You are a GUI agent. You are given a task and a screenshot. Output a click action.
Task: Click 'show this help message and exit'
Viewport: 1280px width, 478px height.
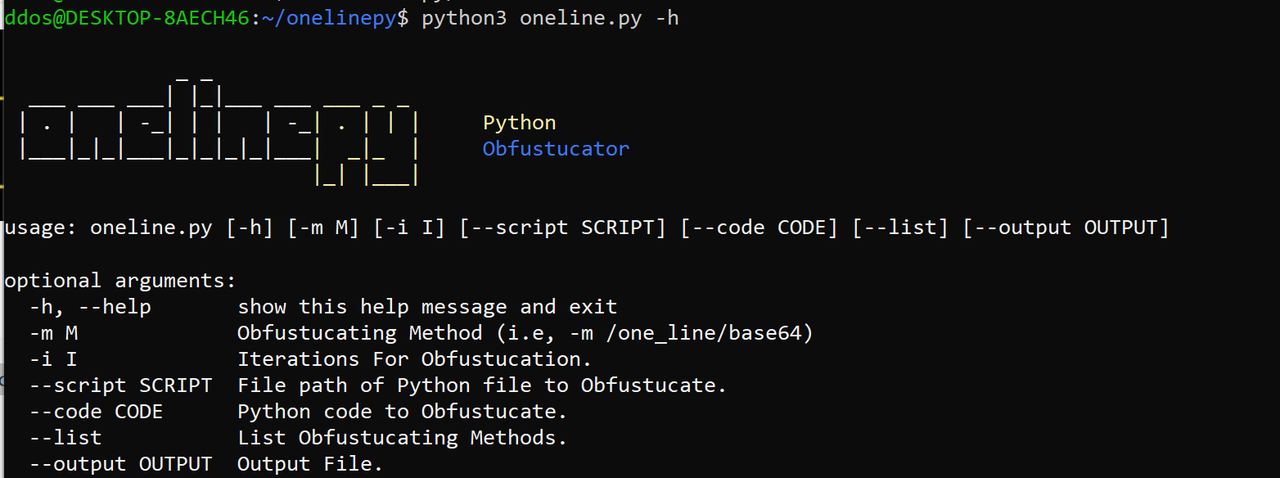[x=427, y=307]
